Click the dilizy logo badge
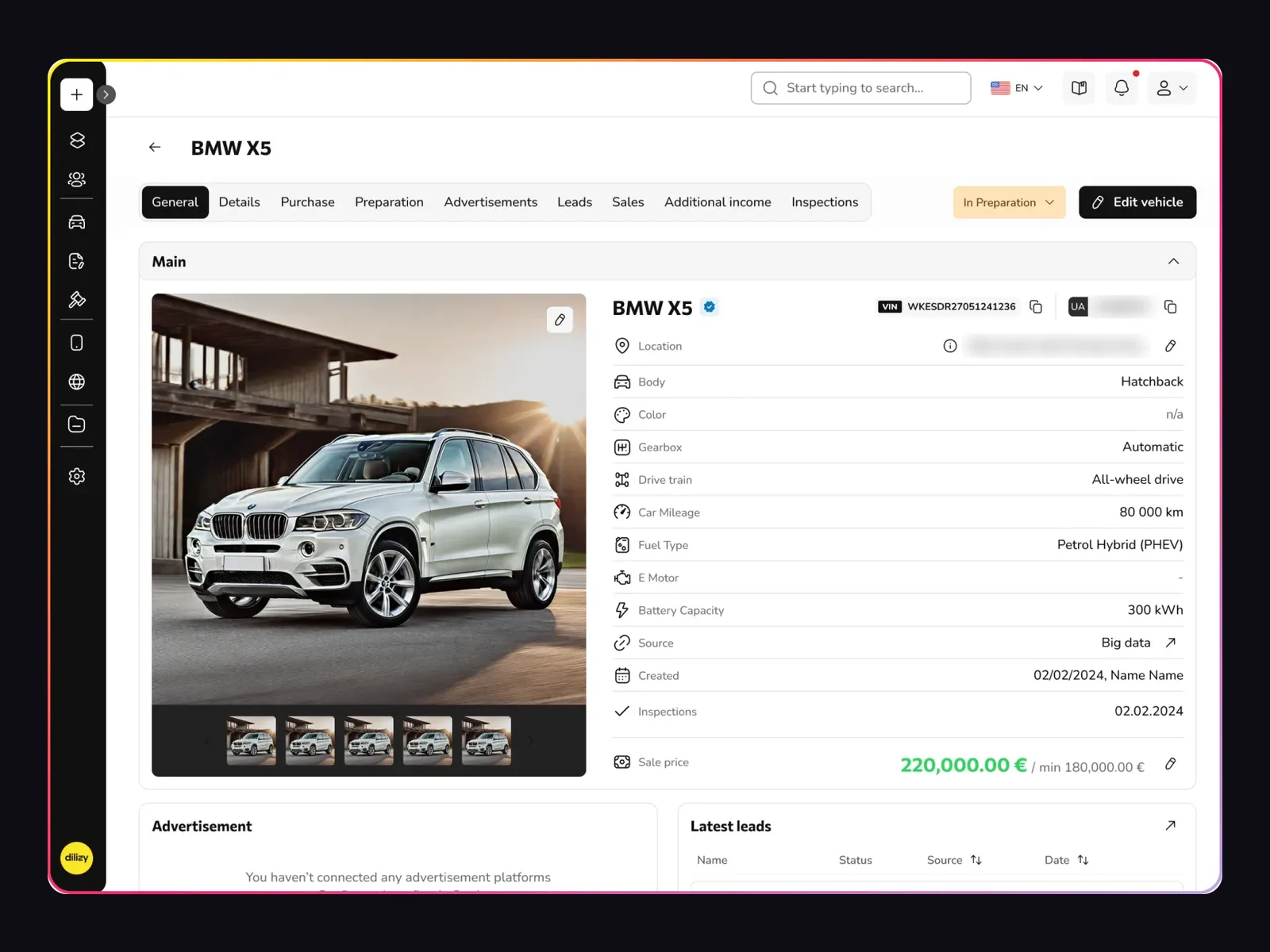The width and height of the screenshot is (1270, 952). [x=76, y=858]
